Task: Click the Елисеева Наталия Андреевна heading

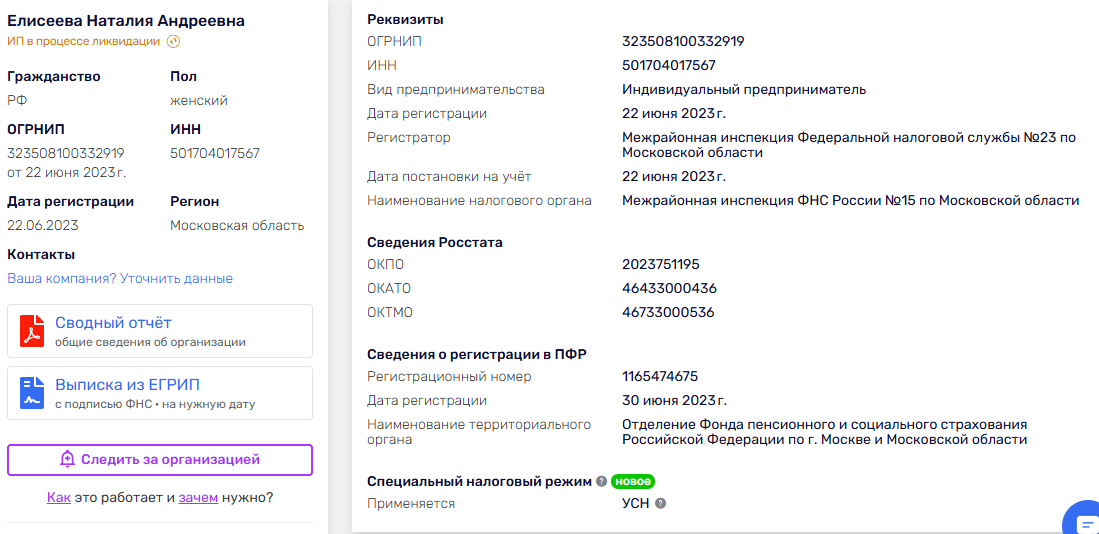Action: [126, 20]
